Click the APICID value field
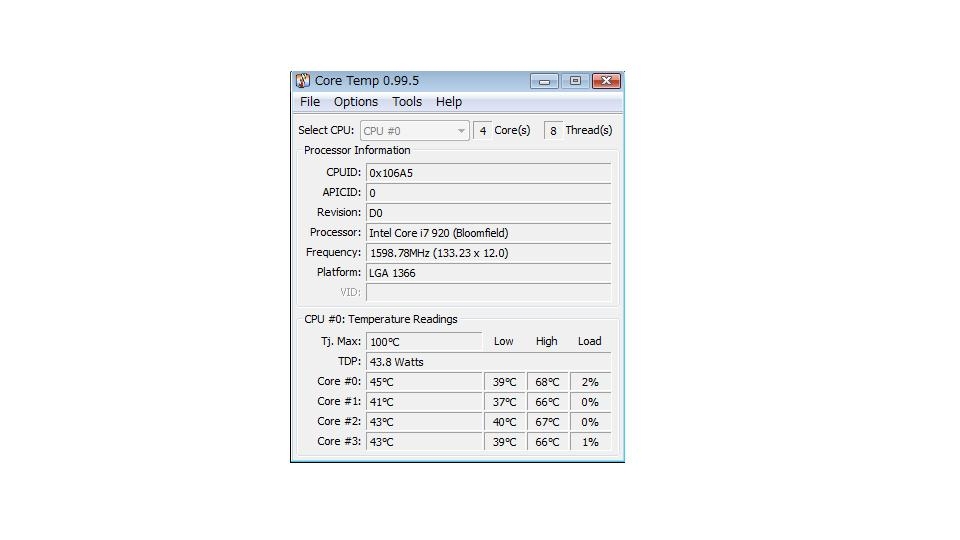The width and height of the screenshot is (960, 540). [x=488, y=193]
